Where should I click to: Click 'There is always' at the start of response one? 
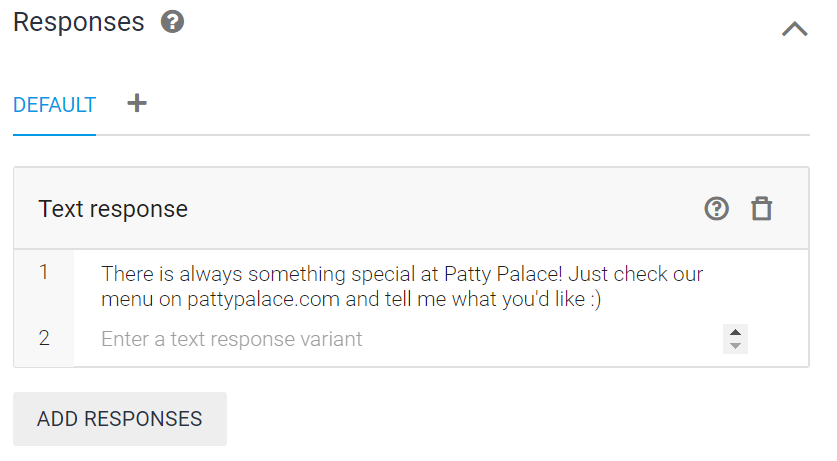pyautogui.click(x=172, y=274)
